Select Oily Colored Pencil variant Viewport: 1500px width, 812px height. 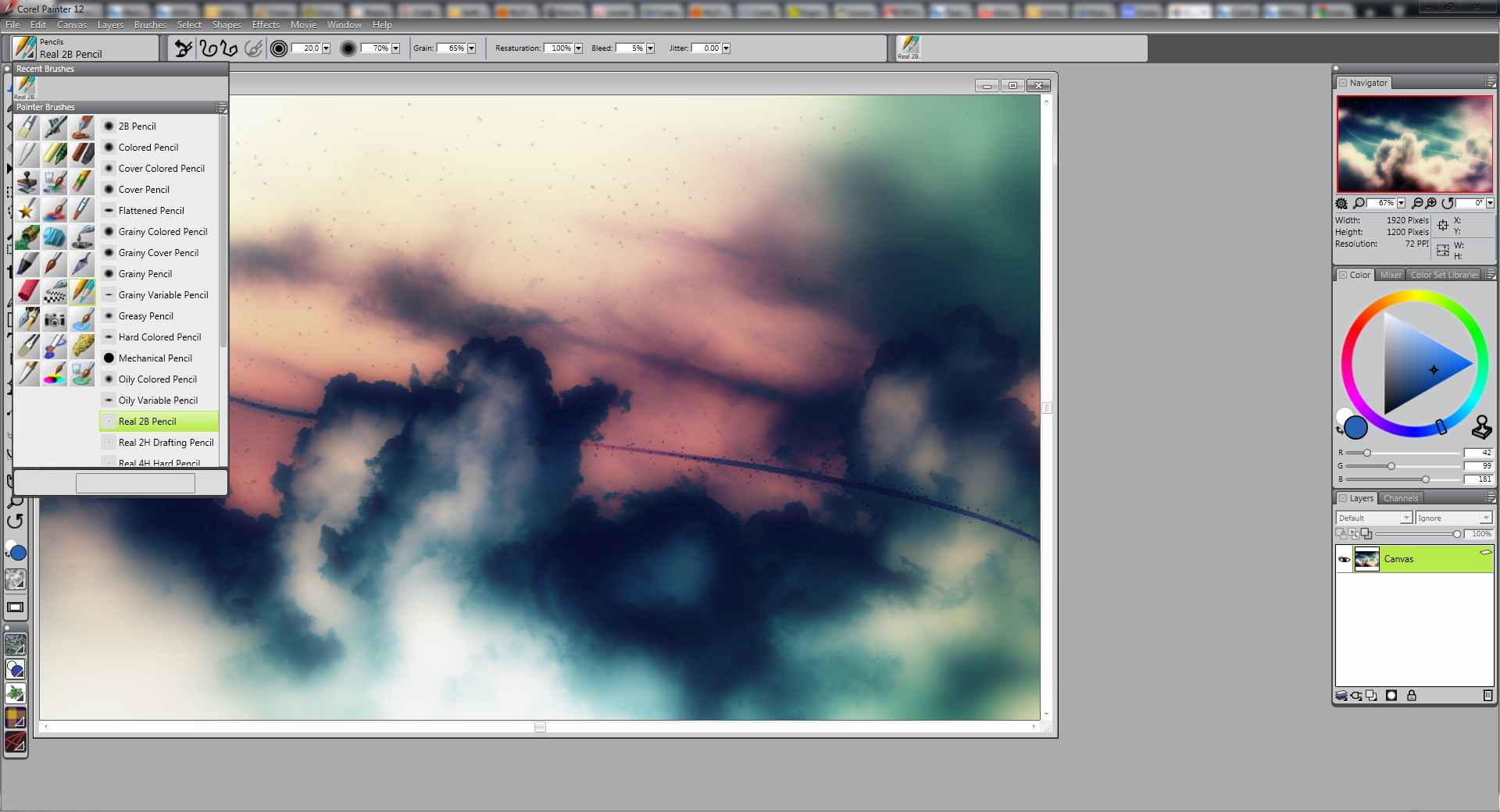(x=159, y=379)
